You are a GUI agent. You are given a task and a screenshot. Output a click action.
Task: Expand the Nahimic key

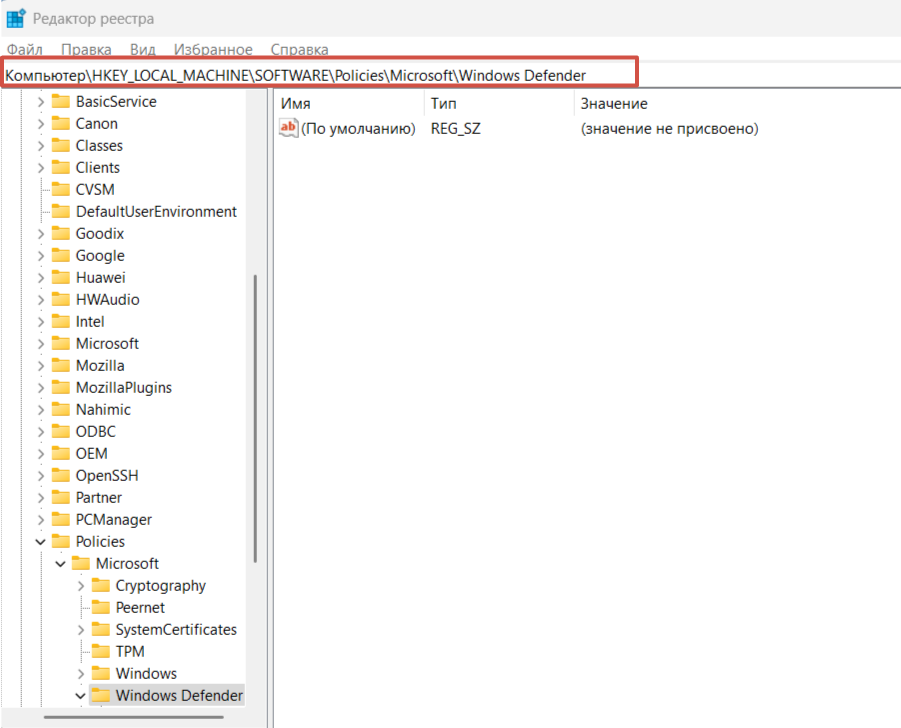pyautogui.click(x=41, y=410)
